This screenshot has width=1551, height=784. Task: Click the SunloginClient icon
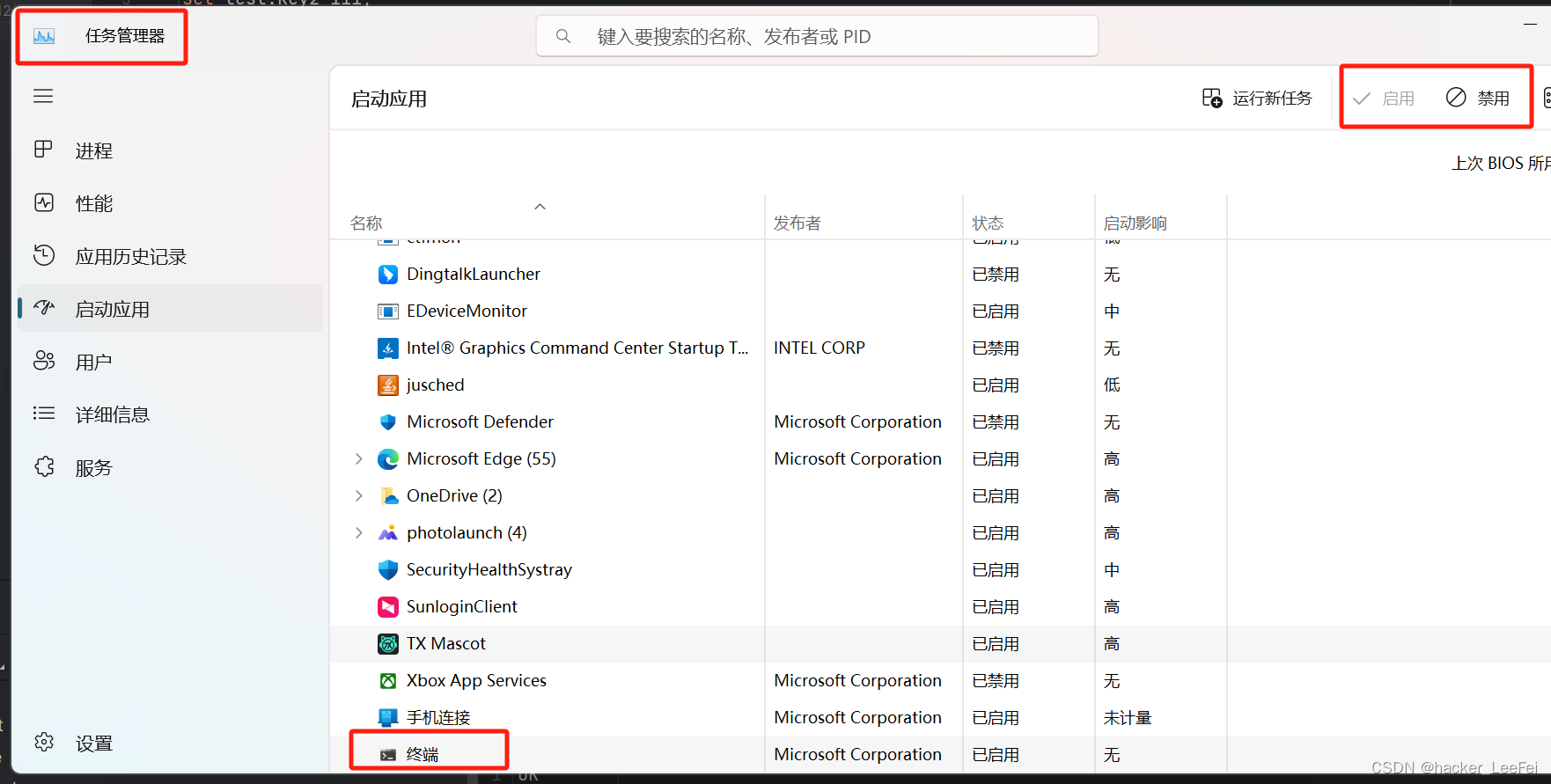pos(387,607)
